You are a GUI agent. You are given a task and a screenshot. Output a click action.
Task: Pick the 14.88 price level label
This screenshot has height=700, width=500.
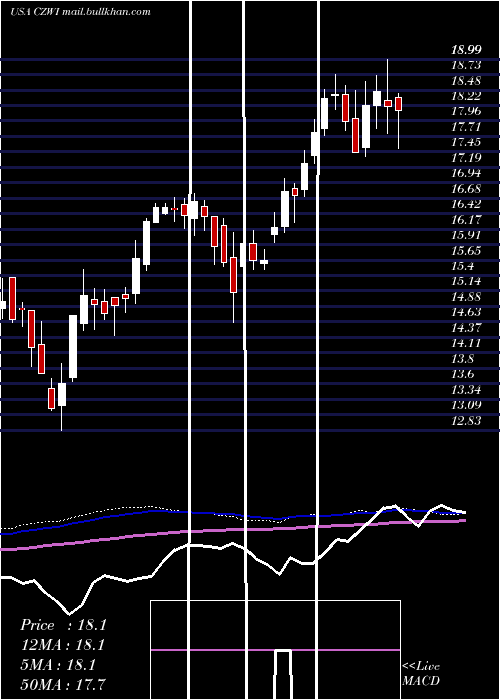click(x=466, y=297)
